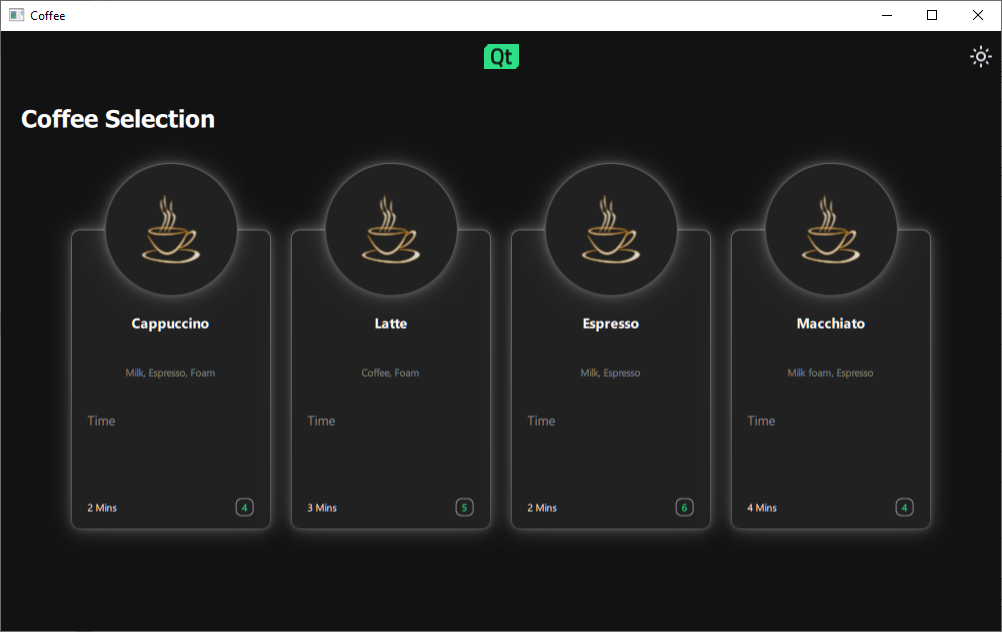Viewport: 1002px width, 632px height.
Task: Click the 'Milk, Espresso, Foam' ingredients text
Action: (x=170, y=373)
